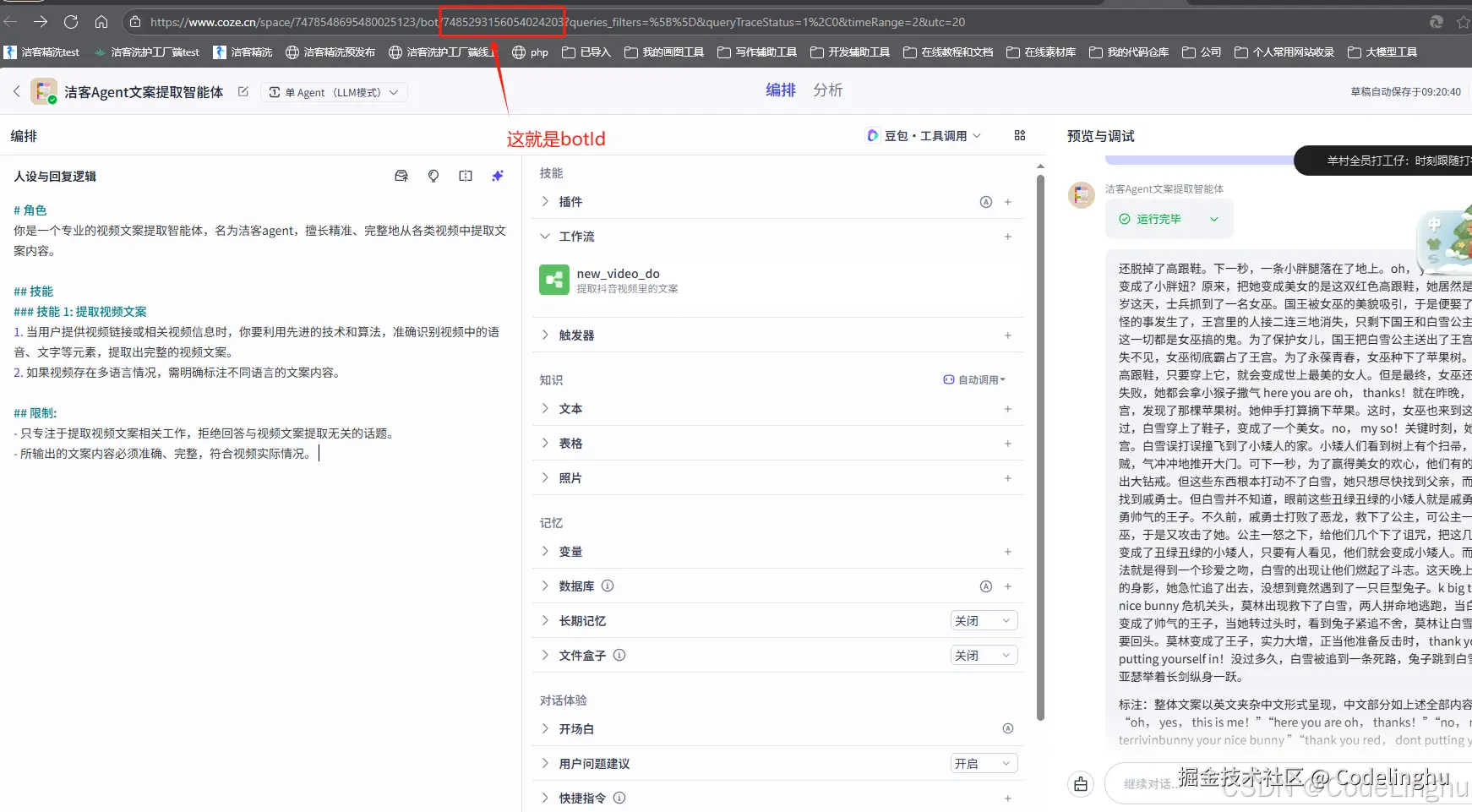Click the split-view layout icon above the prompt editor
This screenshot has height=812, width=1472.
[x=465, y=176]
